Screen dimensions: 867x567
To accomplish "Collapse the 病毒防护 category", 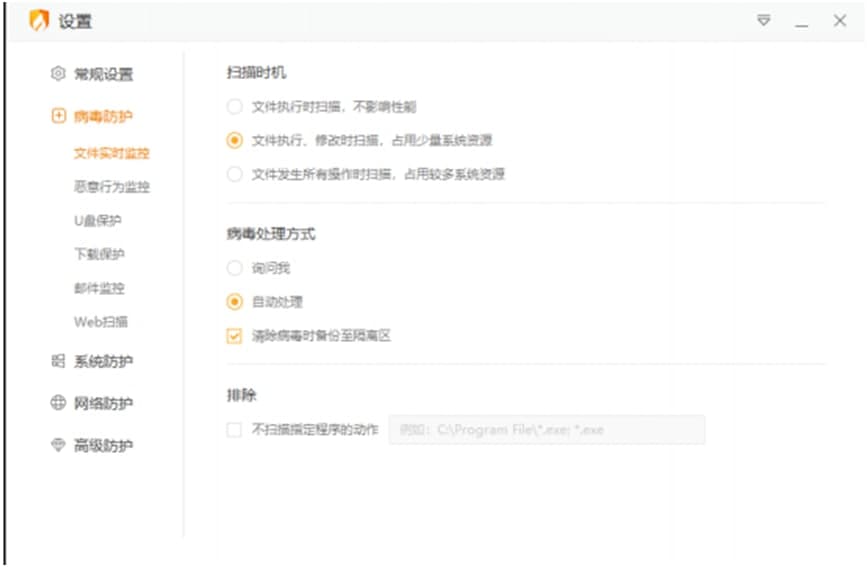I will (103, 116).
